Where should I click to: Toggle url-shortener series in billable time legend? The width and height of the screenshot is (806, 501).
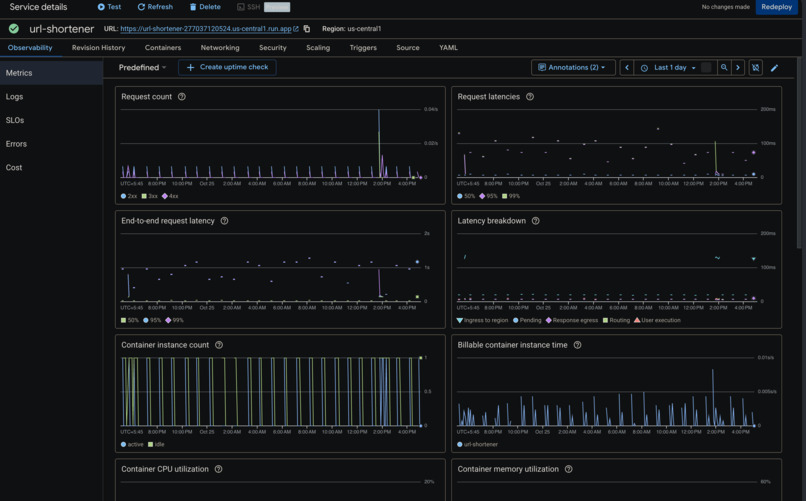click(478, 444)
